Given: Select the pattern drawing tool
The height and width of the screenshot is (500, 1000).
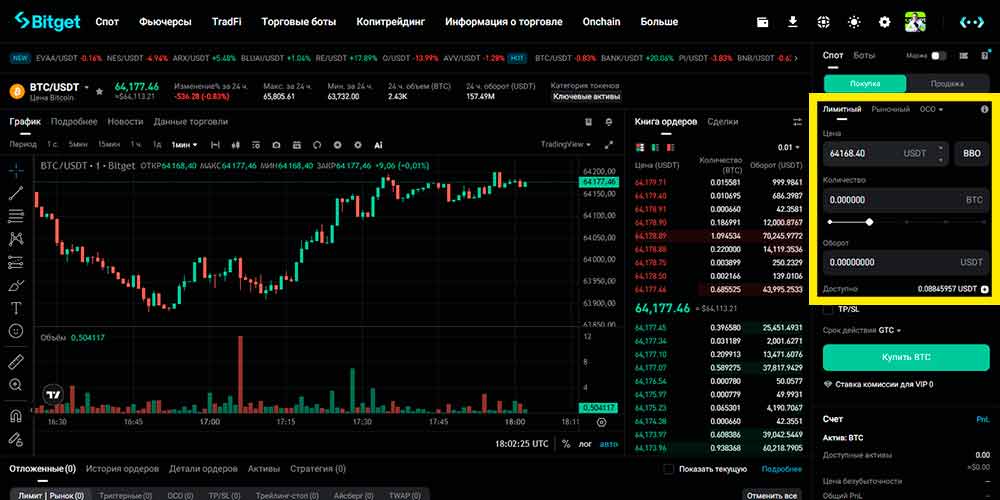Looking at the screenshot, I should [16, 239].
